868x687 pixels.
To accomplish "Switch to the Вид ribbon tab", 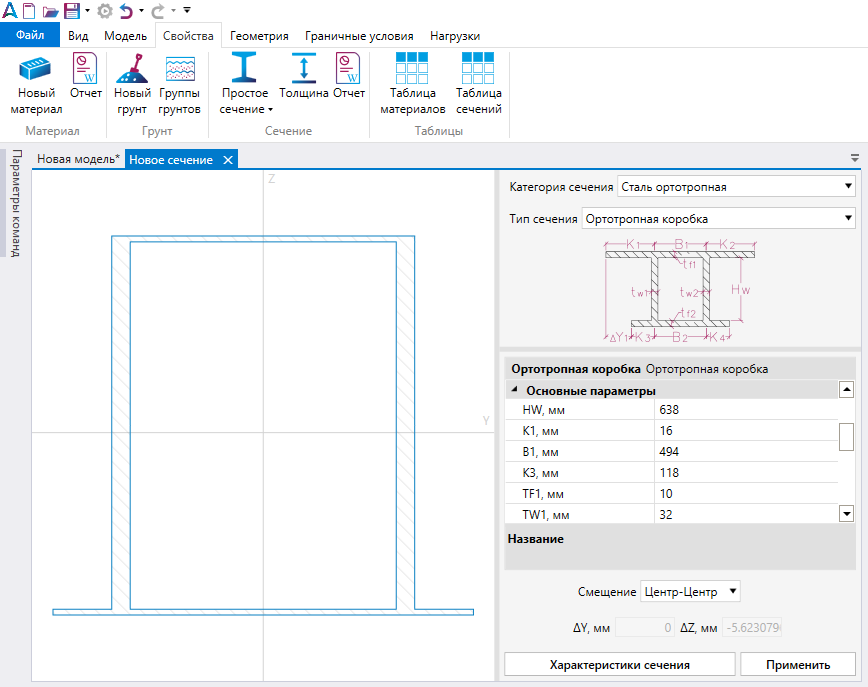I will pyautogui.click(x=78, y=36).
